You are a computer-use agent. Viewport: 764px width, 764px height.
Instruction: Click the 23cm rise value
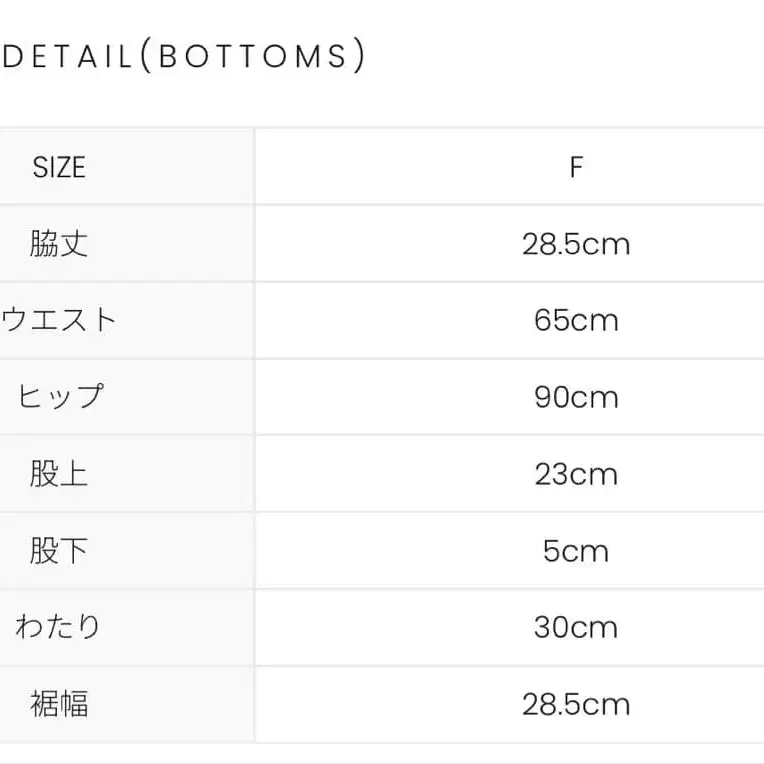tap(576, 474)
